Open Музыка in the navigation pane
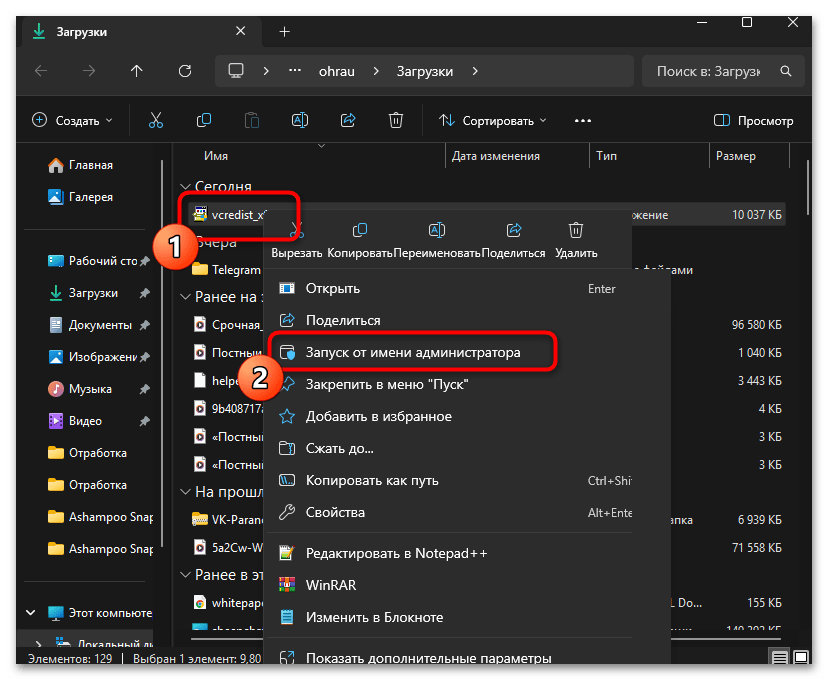Viewport: 828px width, 680px height. [x=80, y=389]
